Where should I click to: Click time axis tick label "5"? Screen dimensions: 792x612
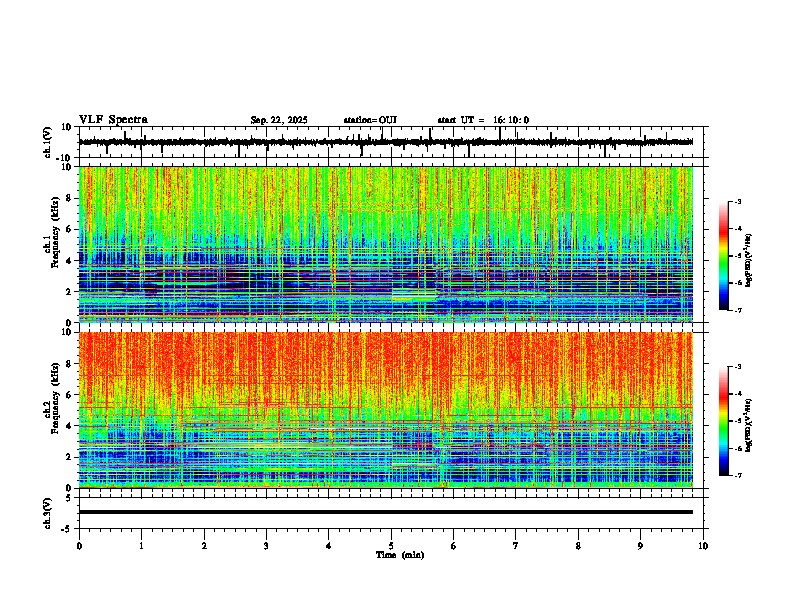tap(391, 546)
